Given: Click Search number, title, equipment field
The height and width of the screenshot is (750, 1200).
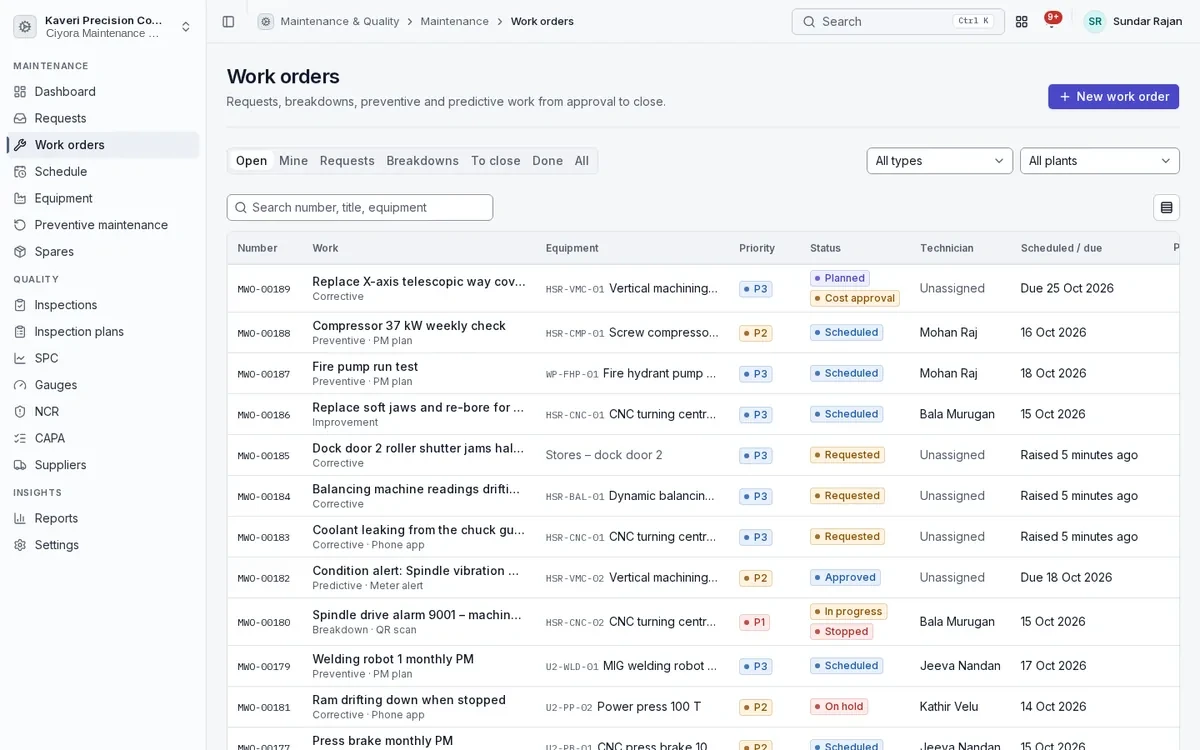Looking at the screenshot, I should coord(360,207).
